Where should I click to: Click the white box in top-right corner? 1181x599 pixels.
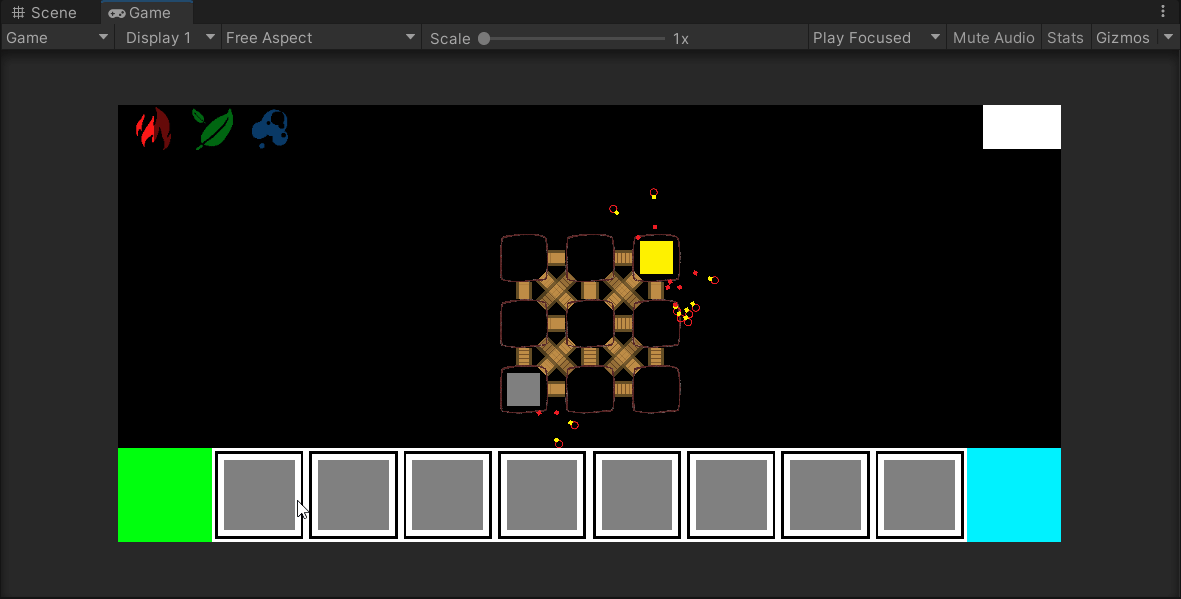tap(1022, 127)
